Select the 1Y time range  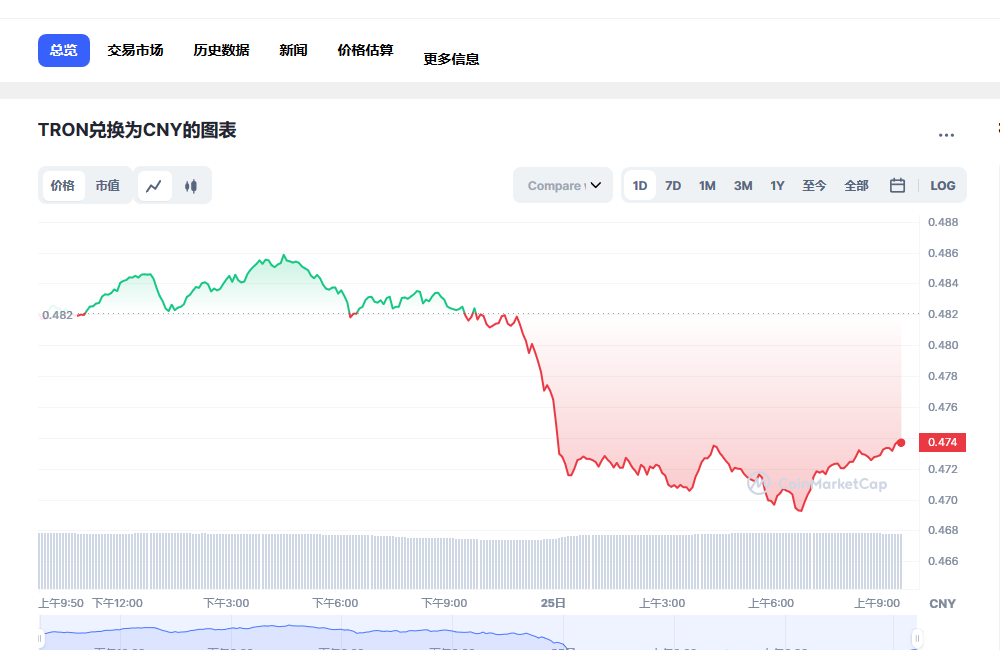[x=777, y=186]
